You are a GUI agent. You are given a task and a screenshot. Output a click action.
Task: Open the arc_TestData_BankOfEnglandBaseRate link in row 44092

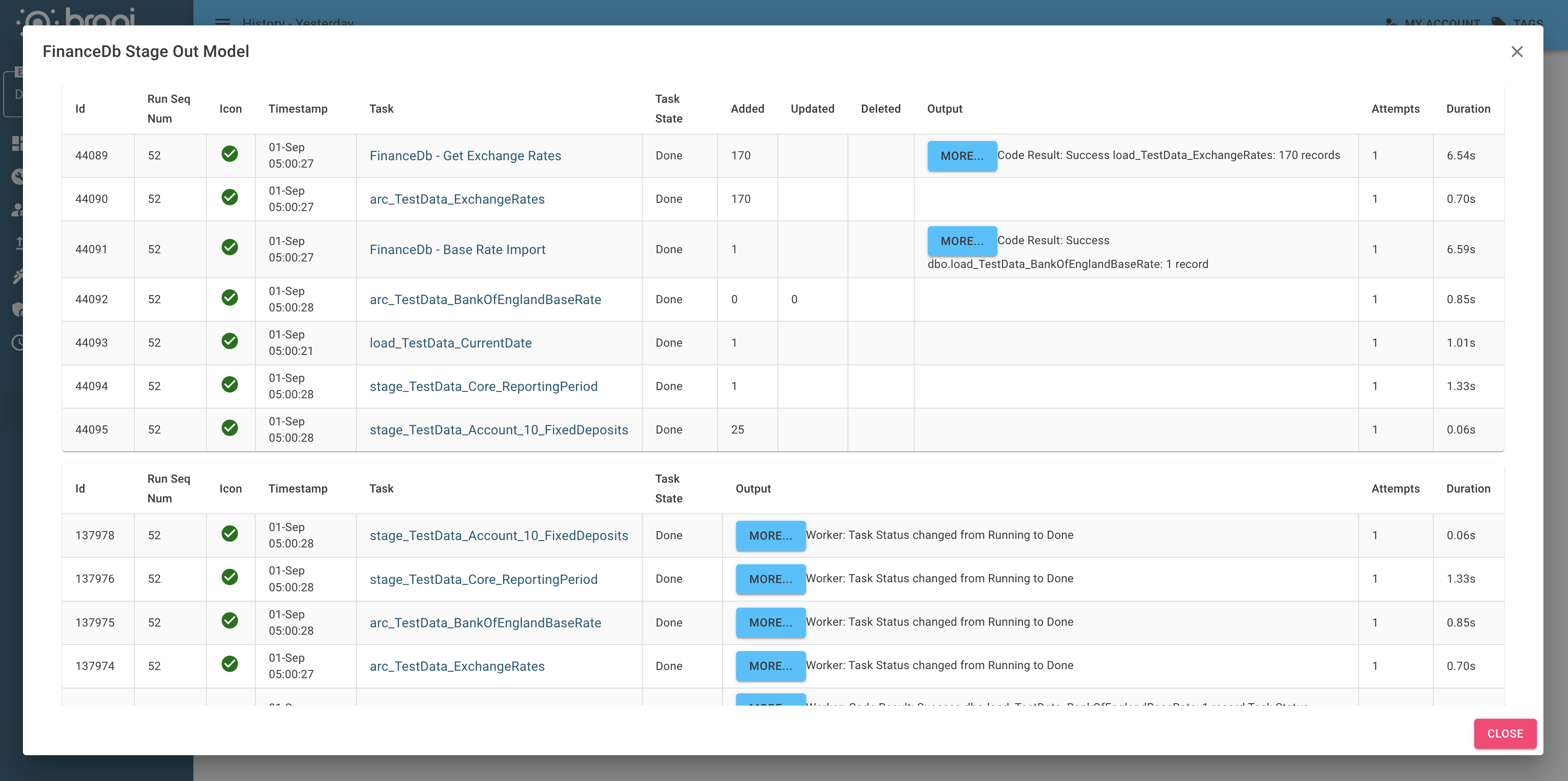pos(485,300)
